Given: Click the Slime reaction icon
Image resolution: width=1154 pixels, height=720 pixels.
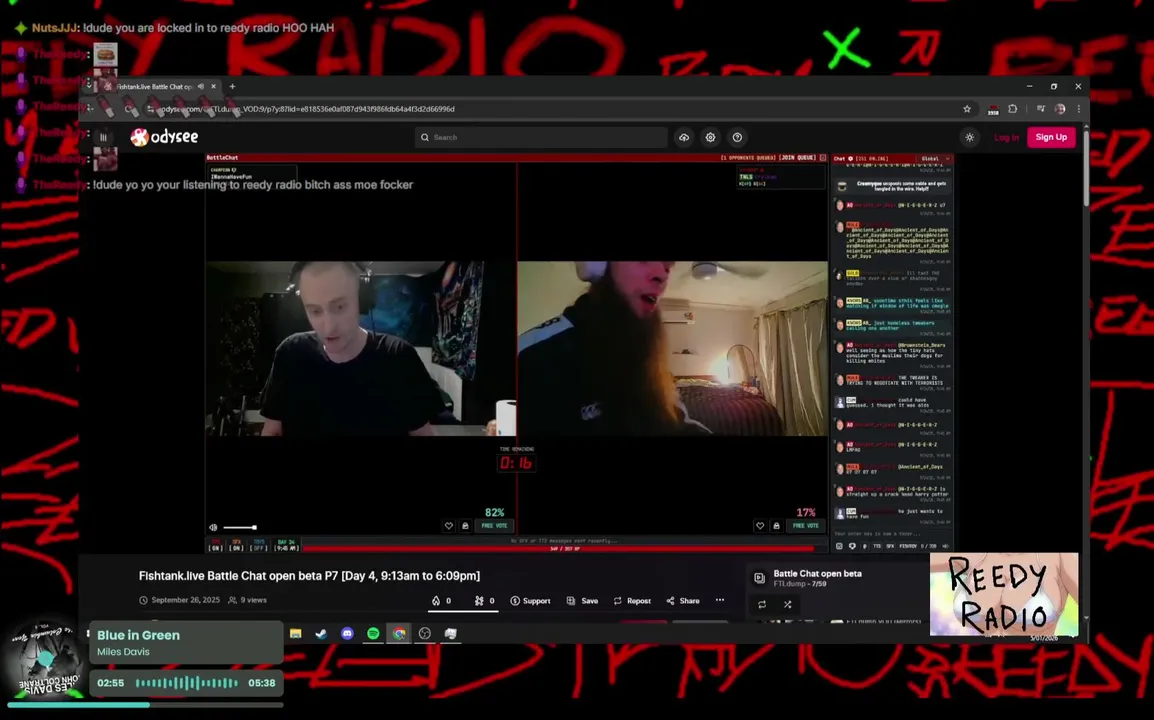Looking at the screenshot, I should click(x=484, y=601).
